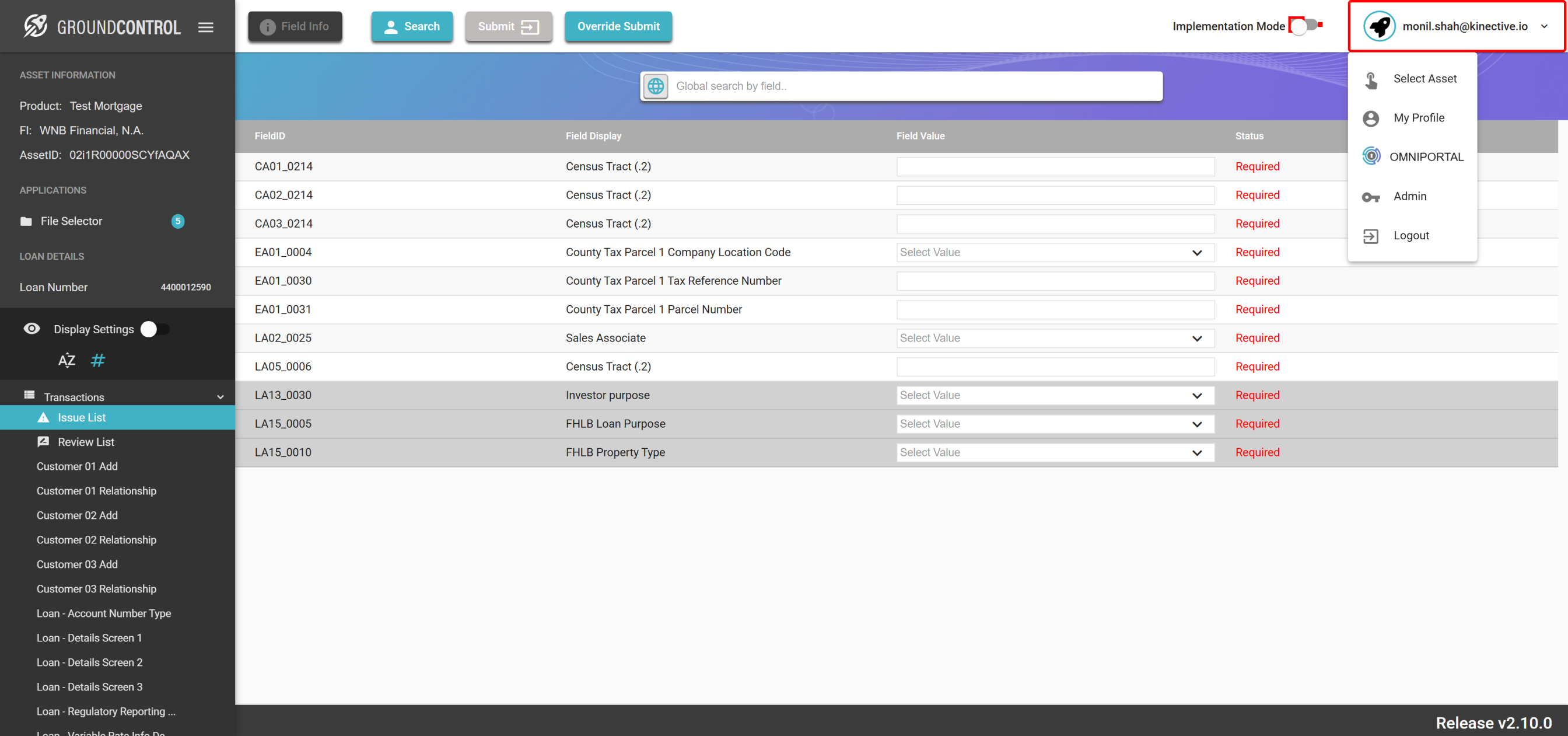1568x736 pixels.
Task: Click the globe icon in global search
Action: click(656, 86)
